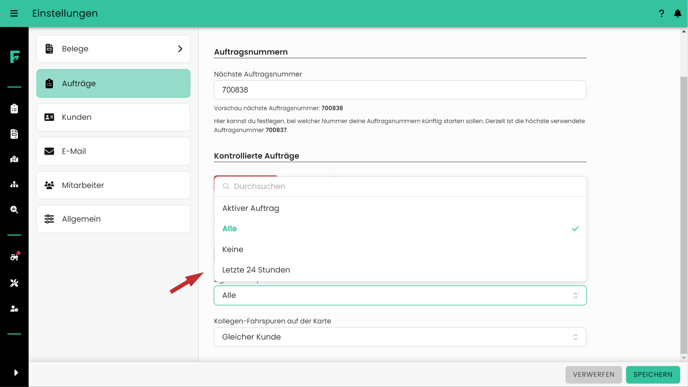Open the hamburger menu in top bar
This screenshot has width=688, height=387.
pos(14,14)
